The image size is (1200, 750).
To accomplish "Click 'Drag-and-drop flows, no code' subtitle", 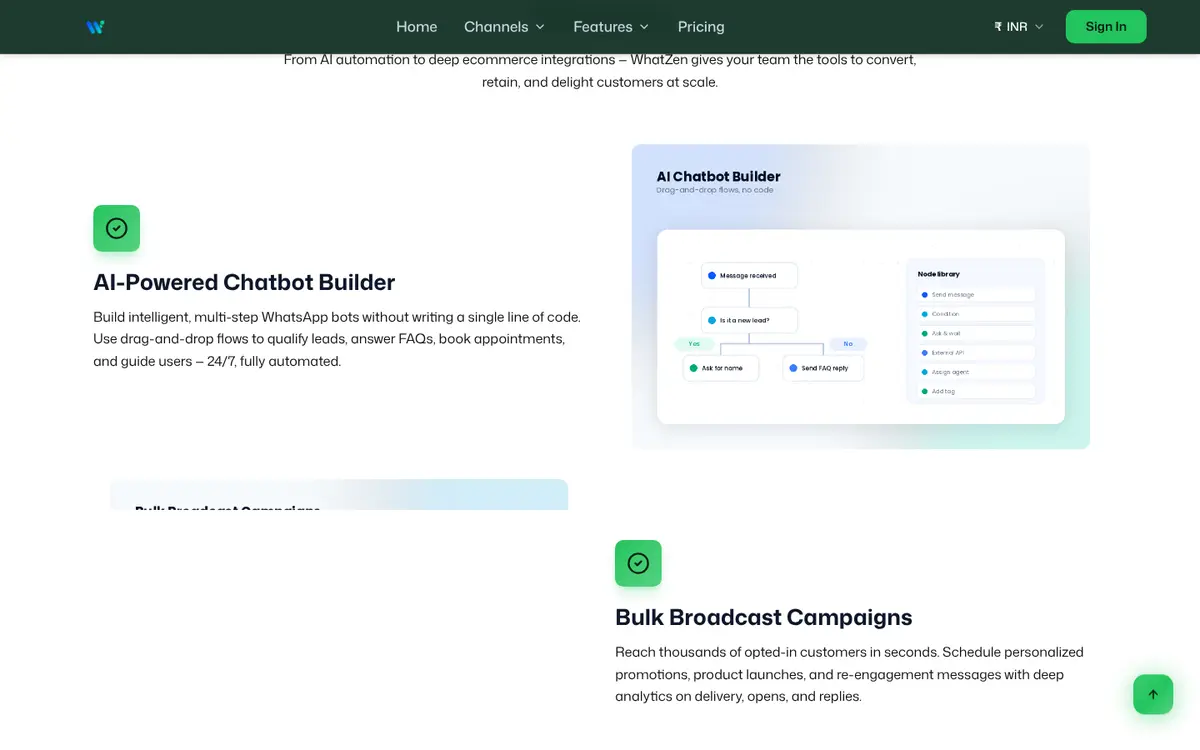I will [715, 190].
